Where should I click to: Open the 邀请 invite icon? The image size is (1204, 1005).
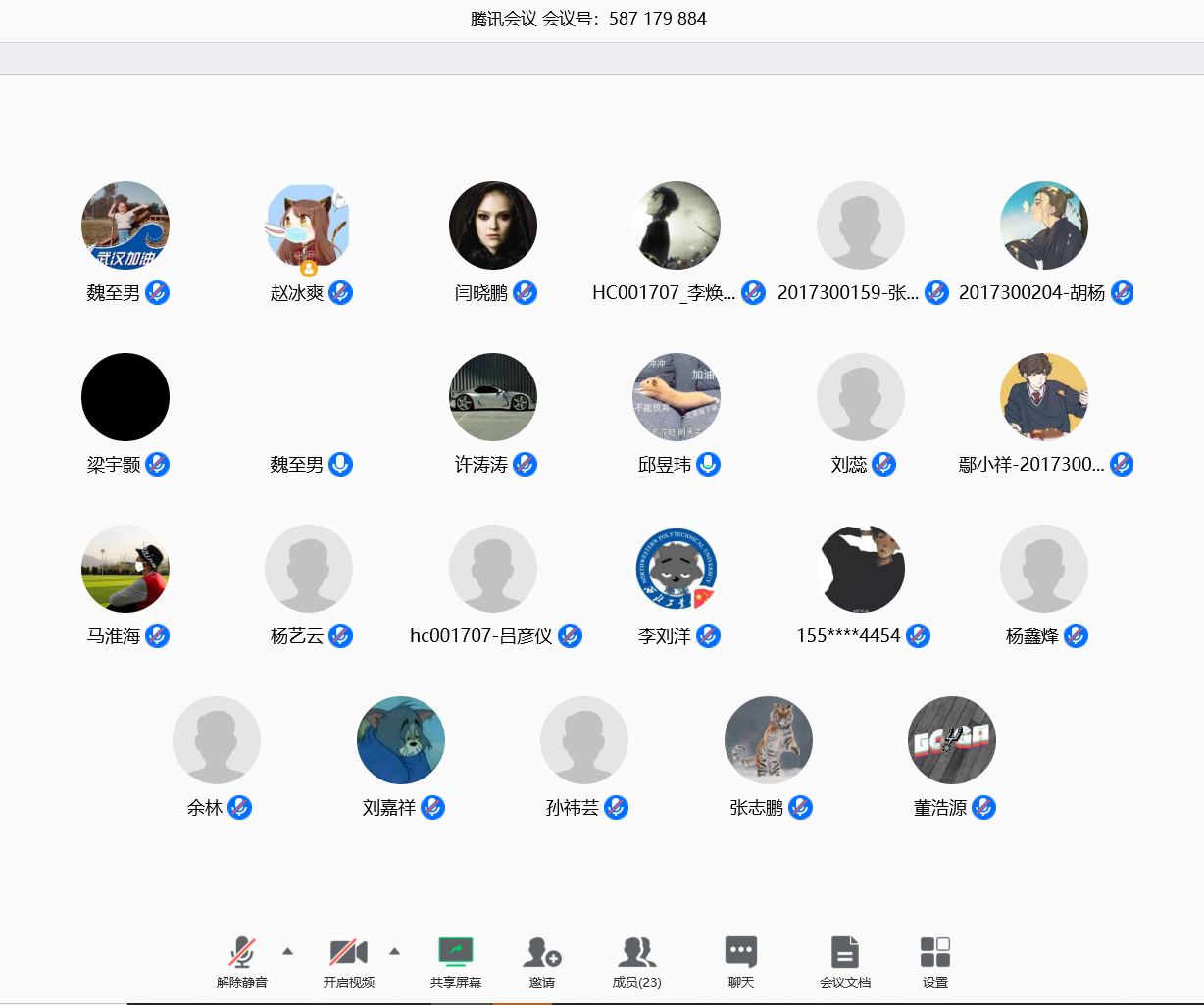click(542, 961)
